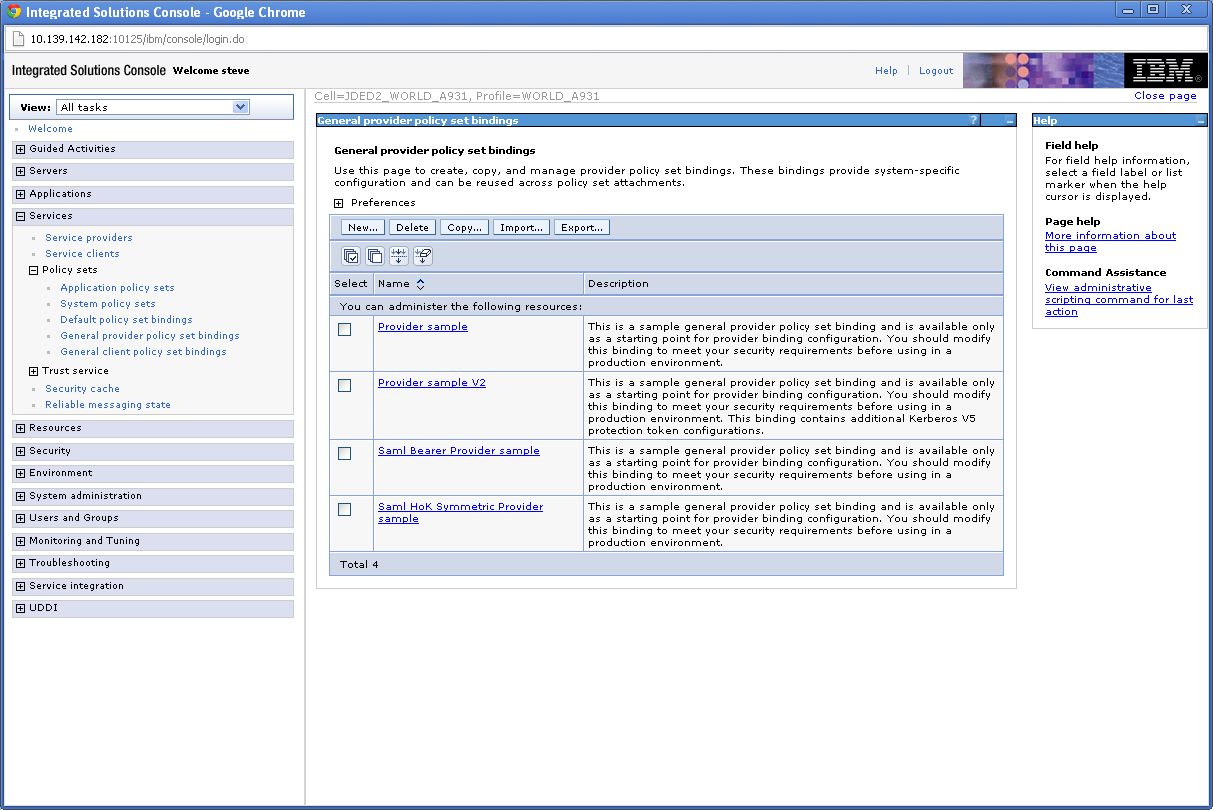Click the New button to create a binding
This screenshot has width=1213, height=810.
click(362, 227)
